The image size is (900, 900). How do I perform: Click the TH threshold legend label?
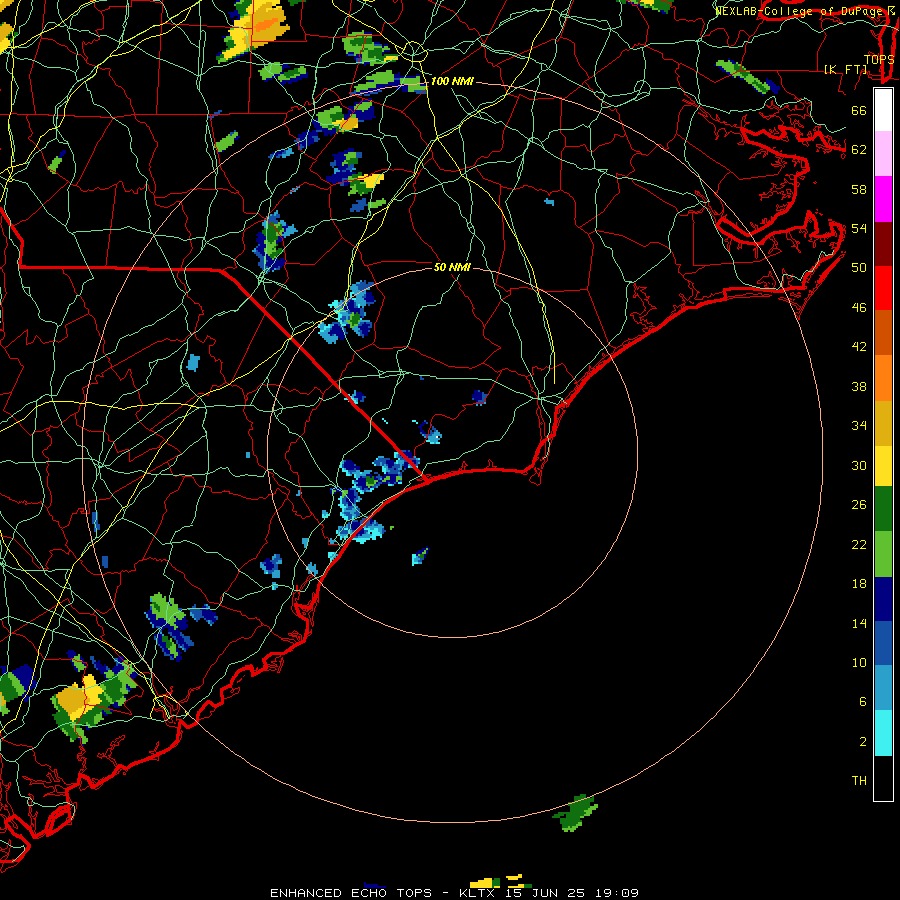(x=859, y=781)
